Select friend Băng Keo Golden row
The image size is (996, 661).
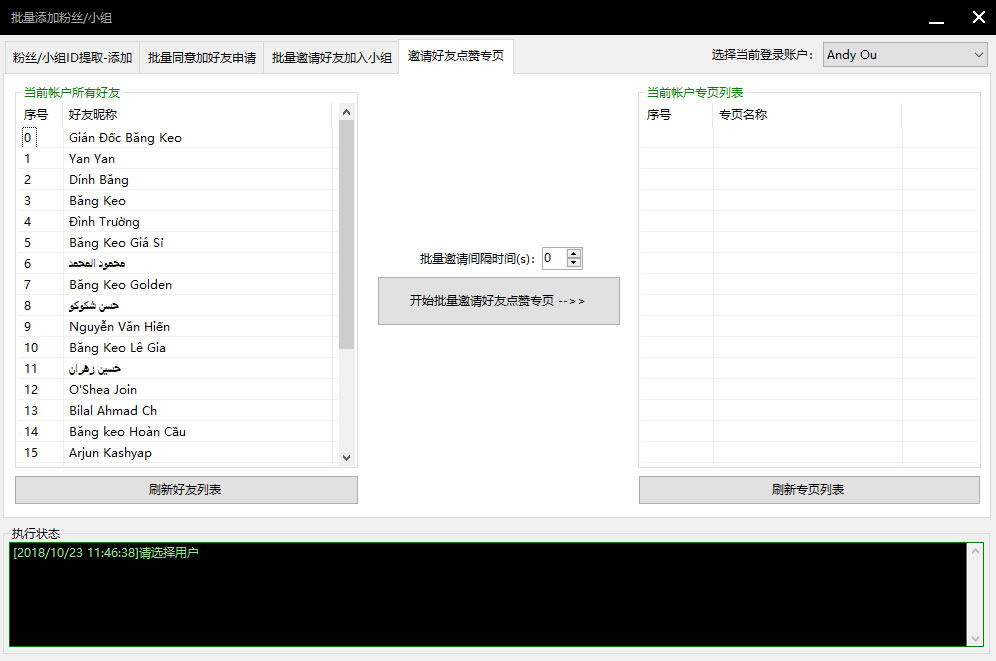pos(120,285)
